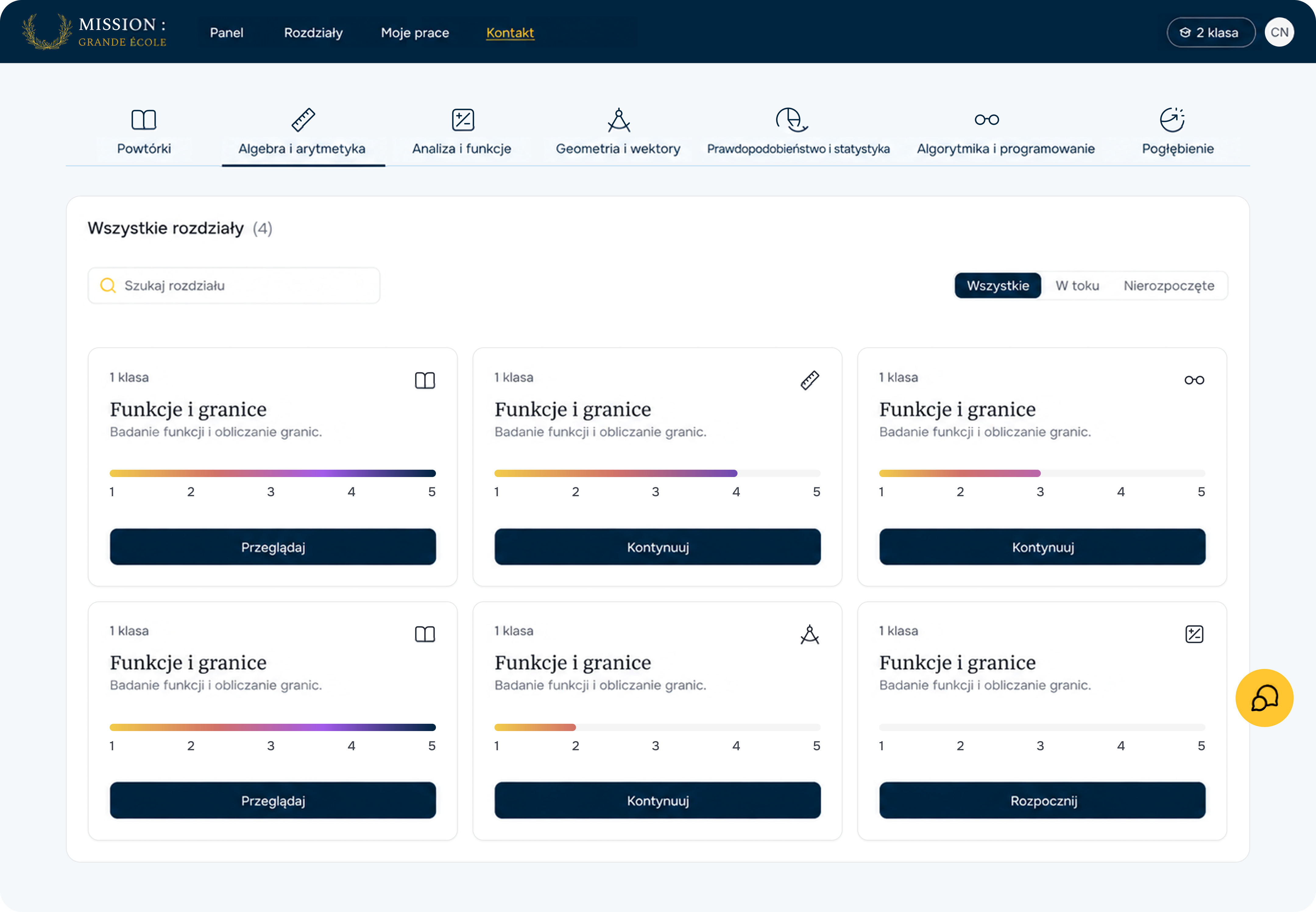Select the Prawdopodobieństwo i statystyka pie chart icon
The image size is (1316, 912).
click(x=792, y=120)
